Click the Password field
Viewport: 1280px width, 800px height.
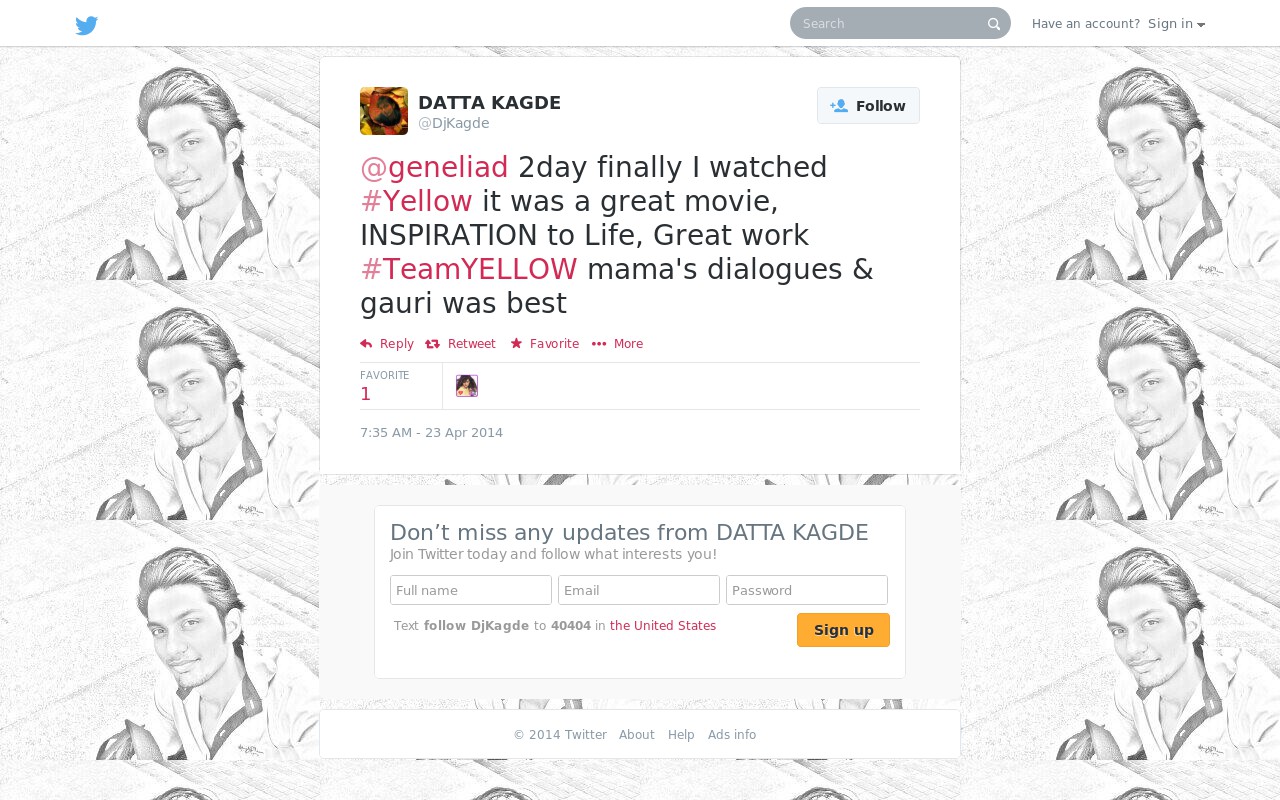pos(807,590)
